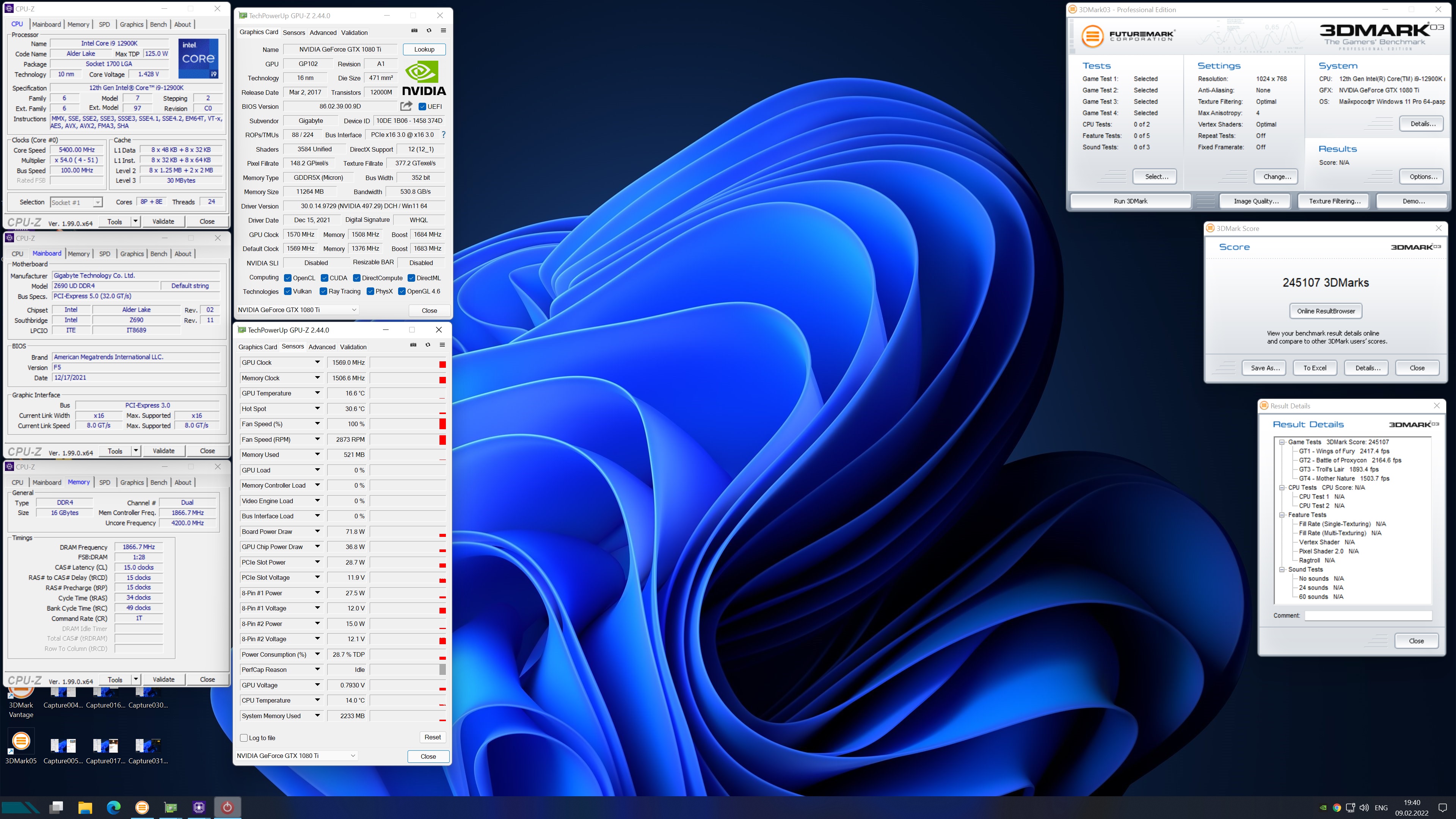Click the clock and date in taskbar

(1411, 808)
